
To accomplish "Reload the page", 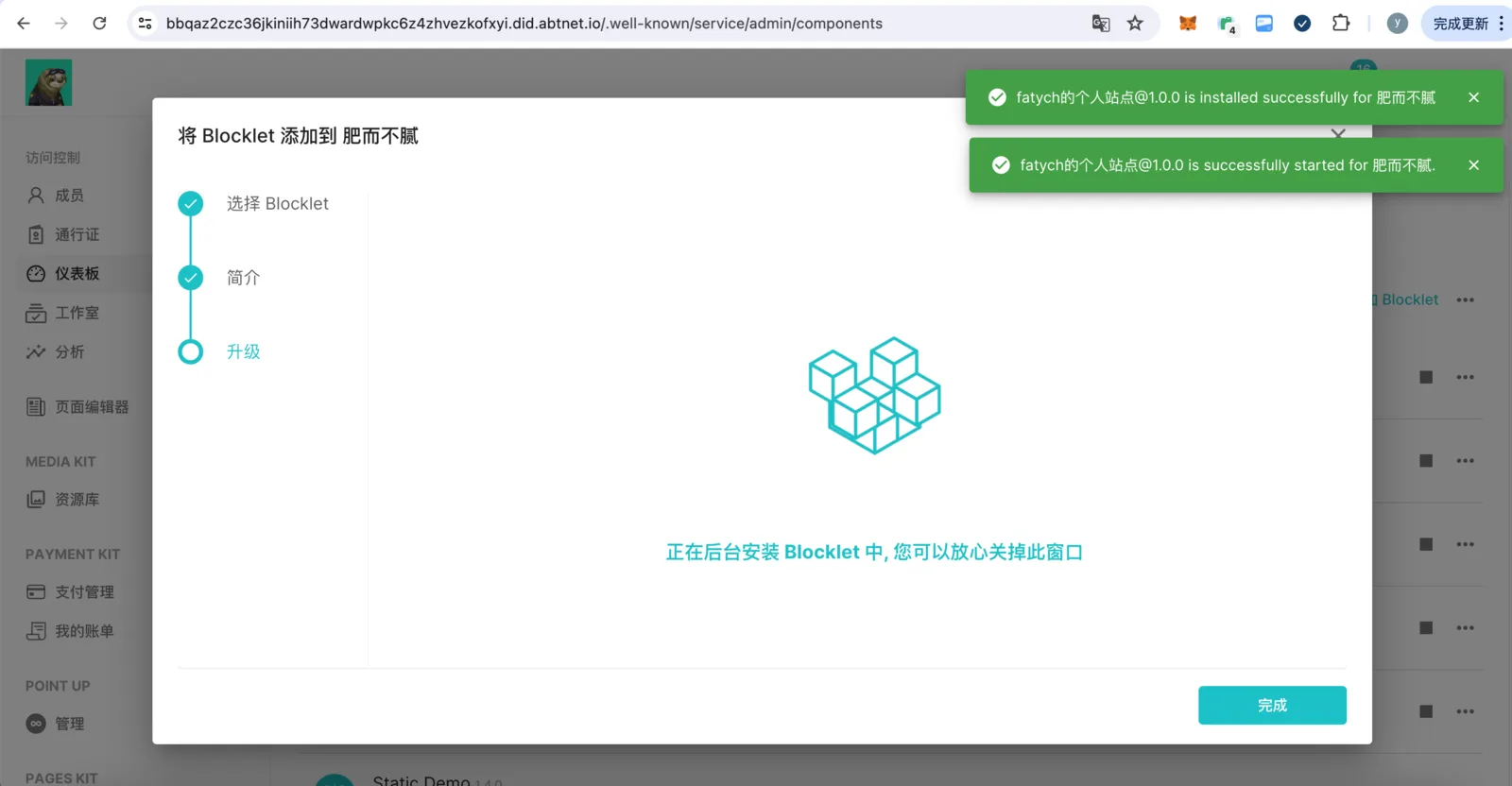I will point(99,24).
